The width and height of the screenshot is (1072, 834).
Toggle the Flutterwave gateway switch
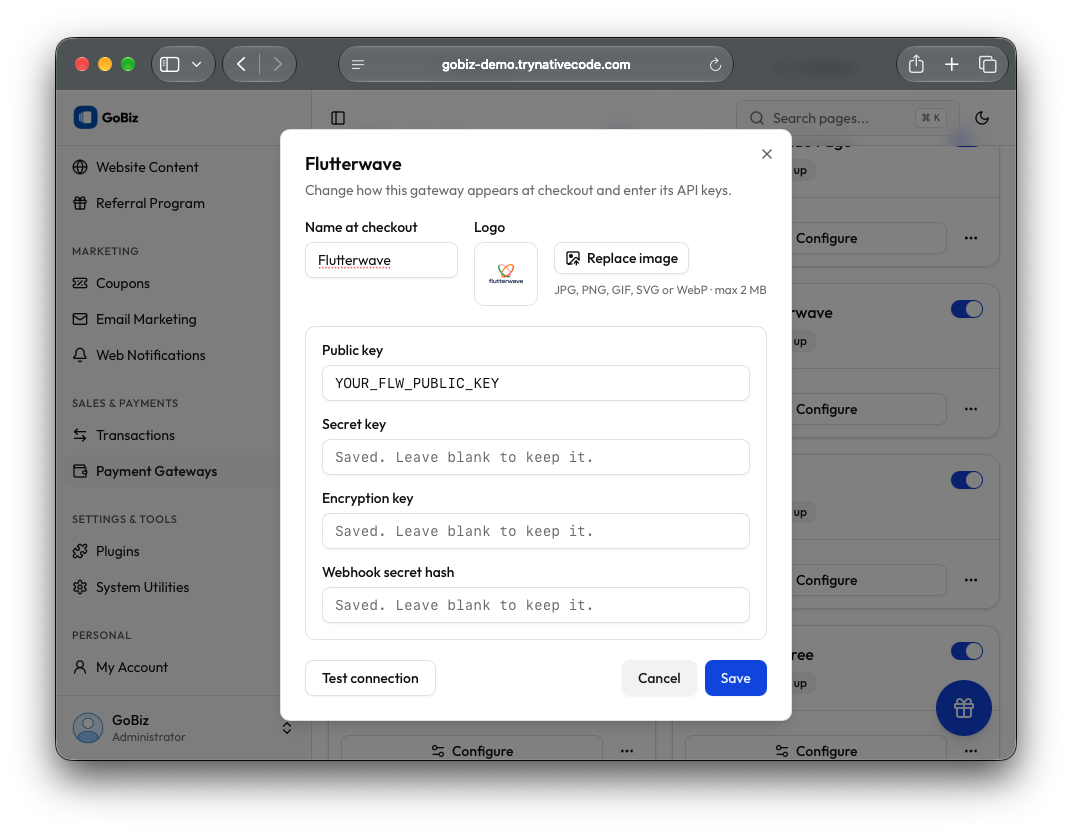point(967,309)
